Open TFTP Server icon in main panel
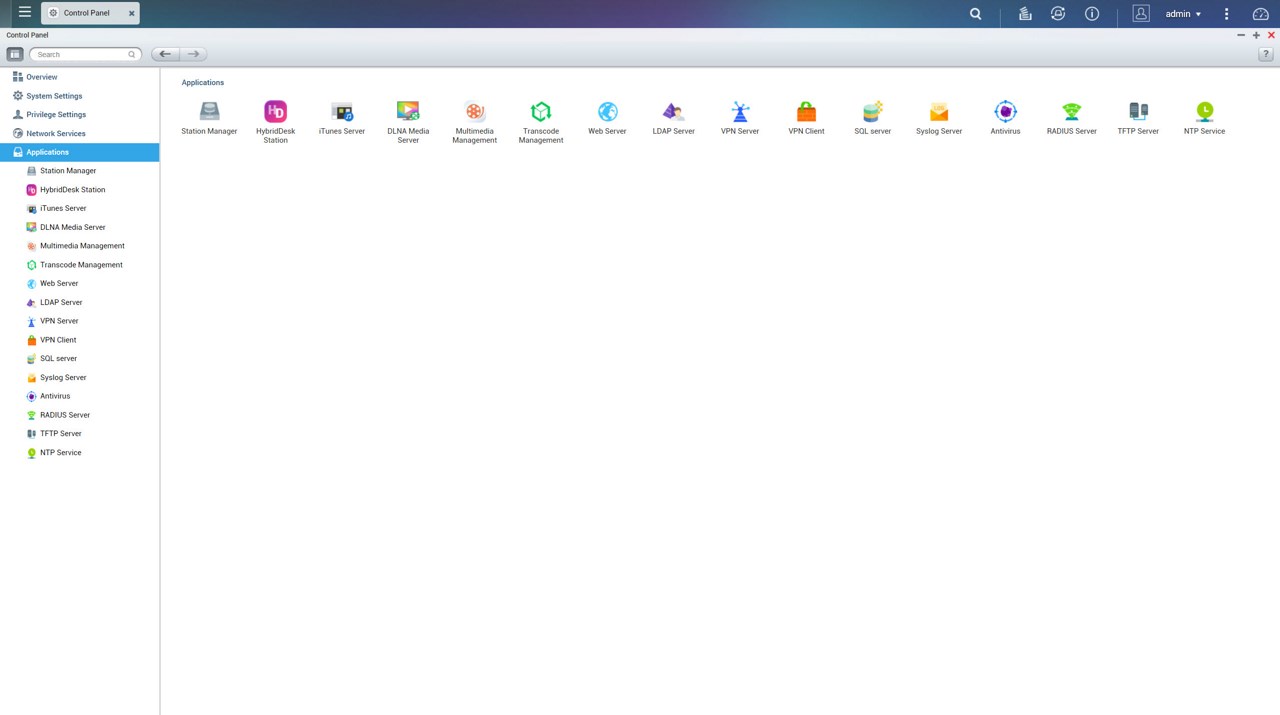 [x=1138, y=111]
